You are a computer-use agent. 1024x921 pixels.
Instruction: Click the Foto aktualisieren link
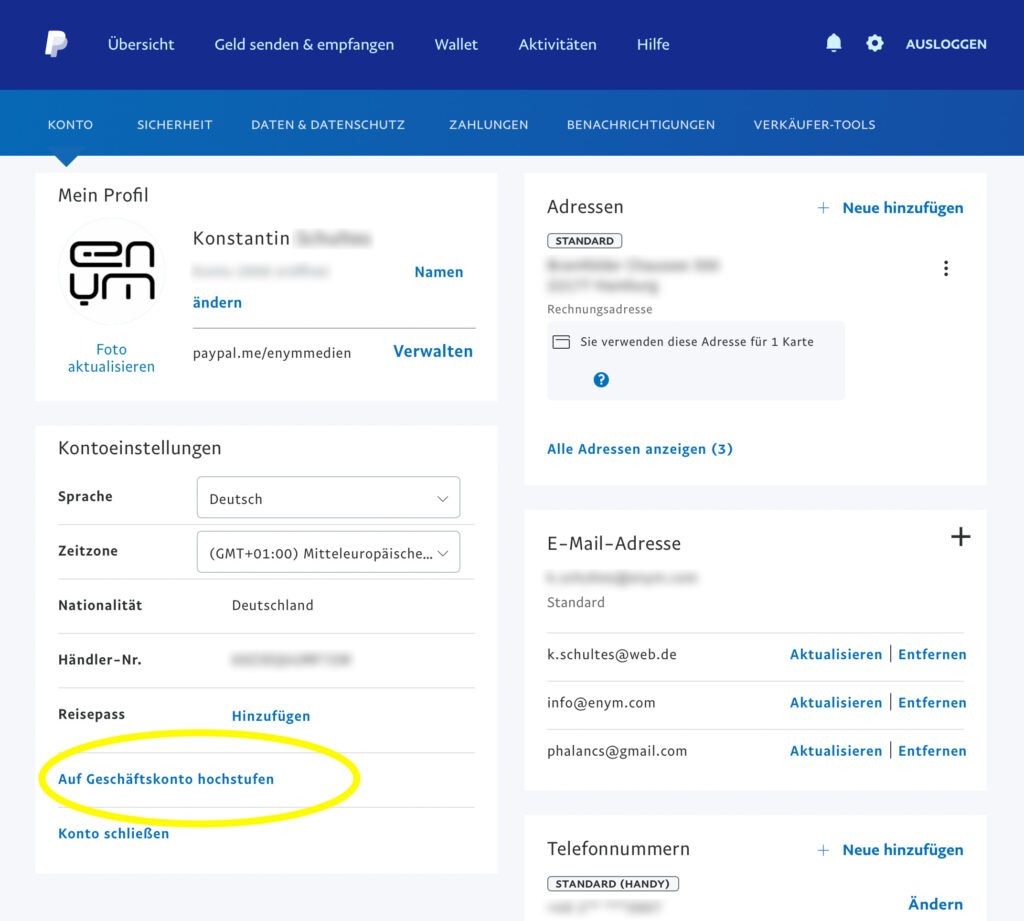click(x=111, y=358)
